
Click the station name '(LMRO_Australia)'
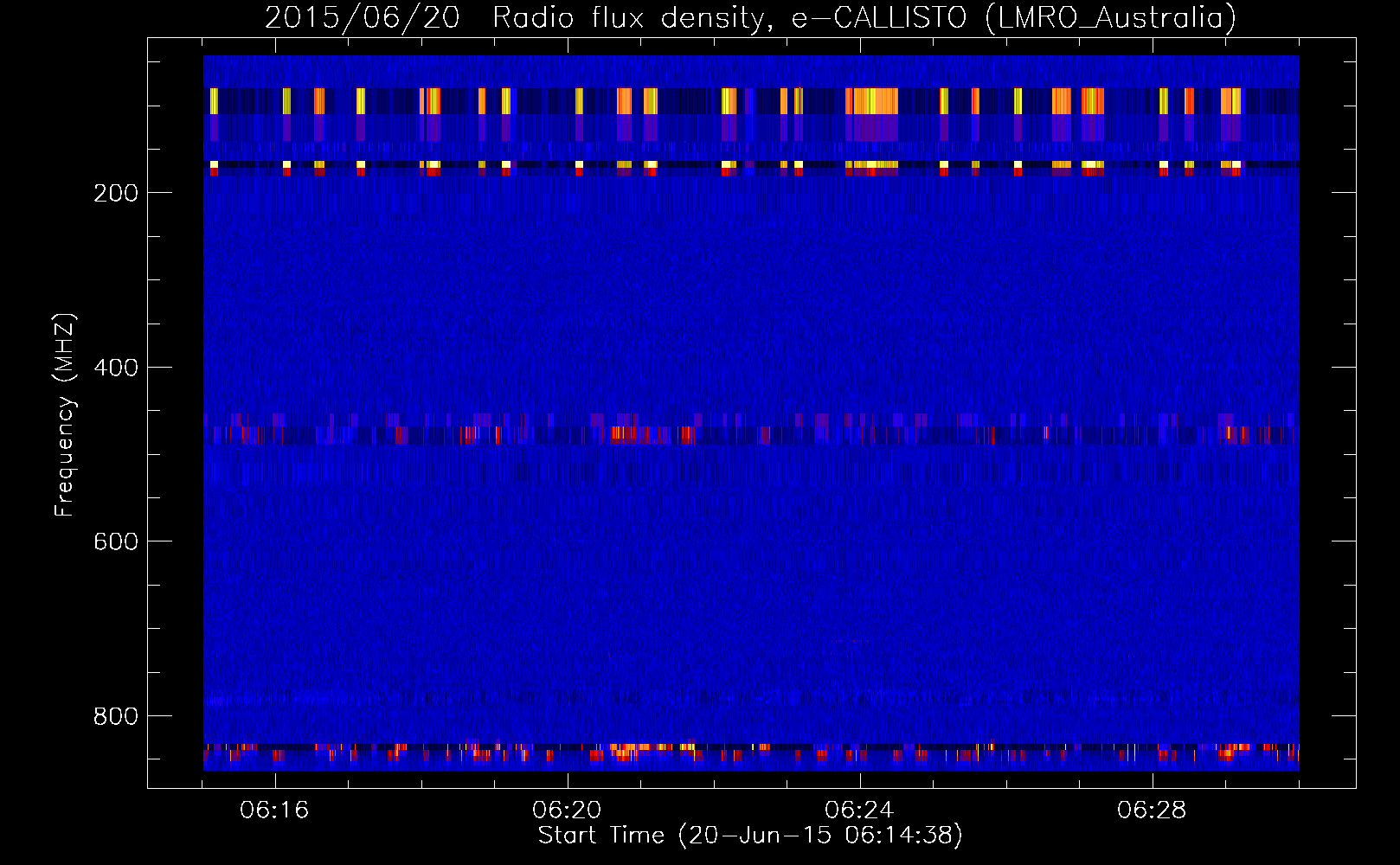pyautogui.click(x=1111, y=18)
